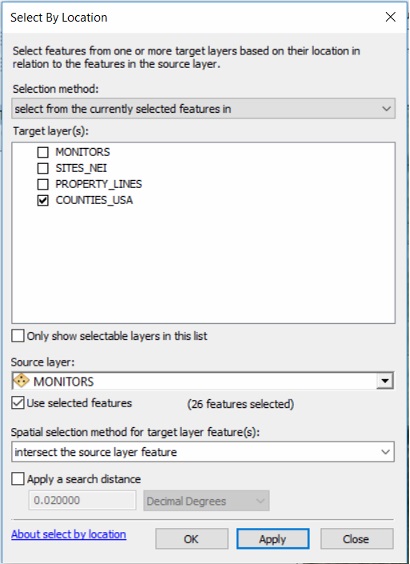Uncheck the COUNTIES_USA target layer

click(43, 200)
